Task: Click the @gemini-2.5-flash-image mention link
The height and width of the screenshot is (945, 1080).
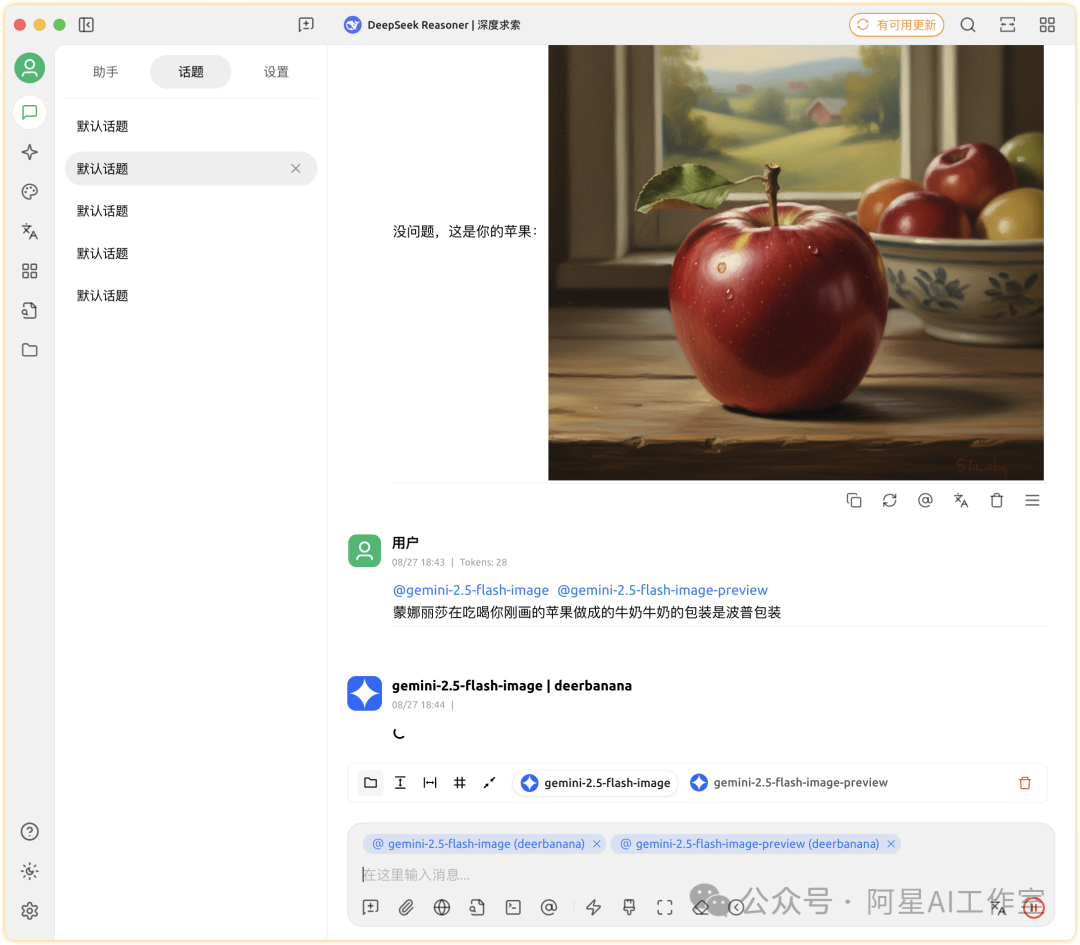Action: pyautogui.click(x=470, y=590)
